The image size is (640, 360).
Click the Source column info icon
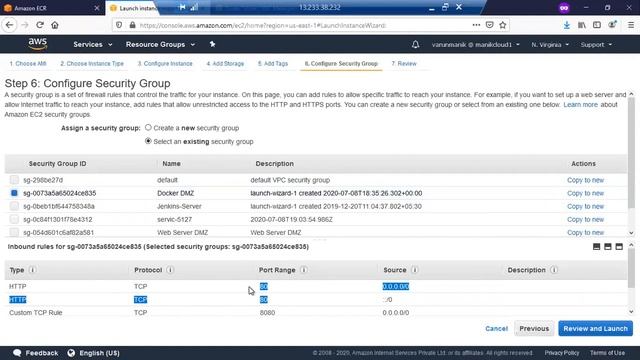point(414,270)
